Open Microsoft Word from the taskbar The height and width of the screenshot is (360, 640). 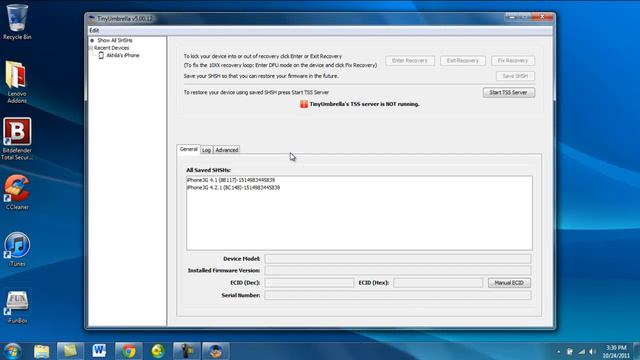[x=99, y=351]
